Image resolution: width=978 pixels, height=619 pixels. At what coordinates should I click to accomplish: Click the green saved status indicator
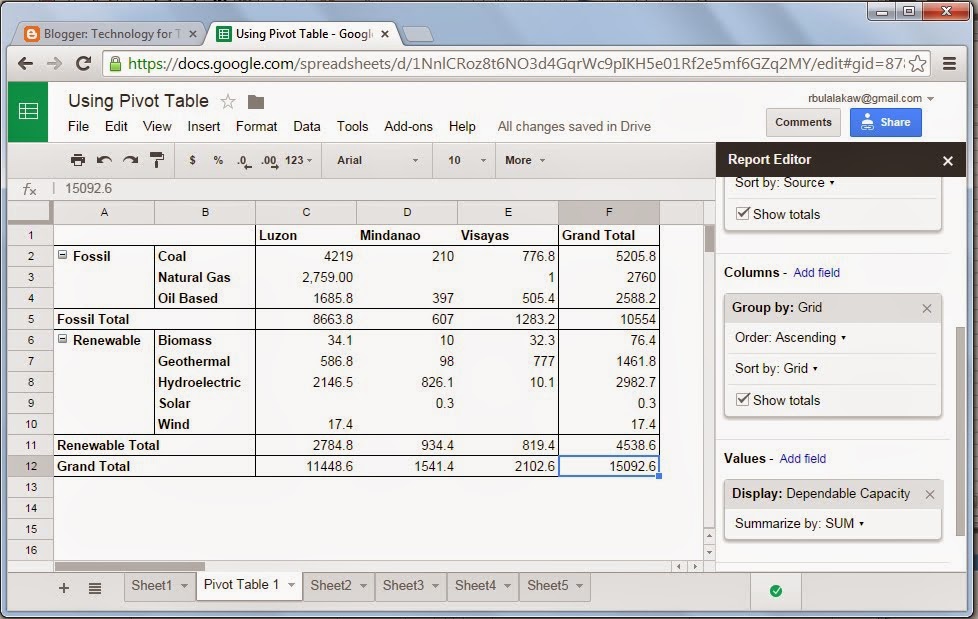776,591
